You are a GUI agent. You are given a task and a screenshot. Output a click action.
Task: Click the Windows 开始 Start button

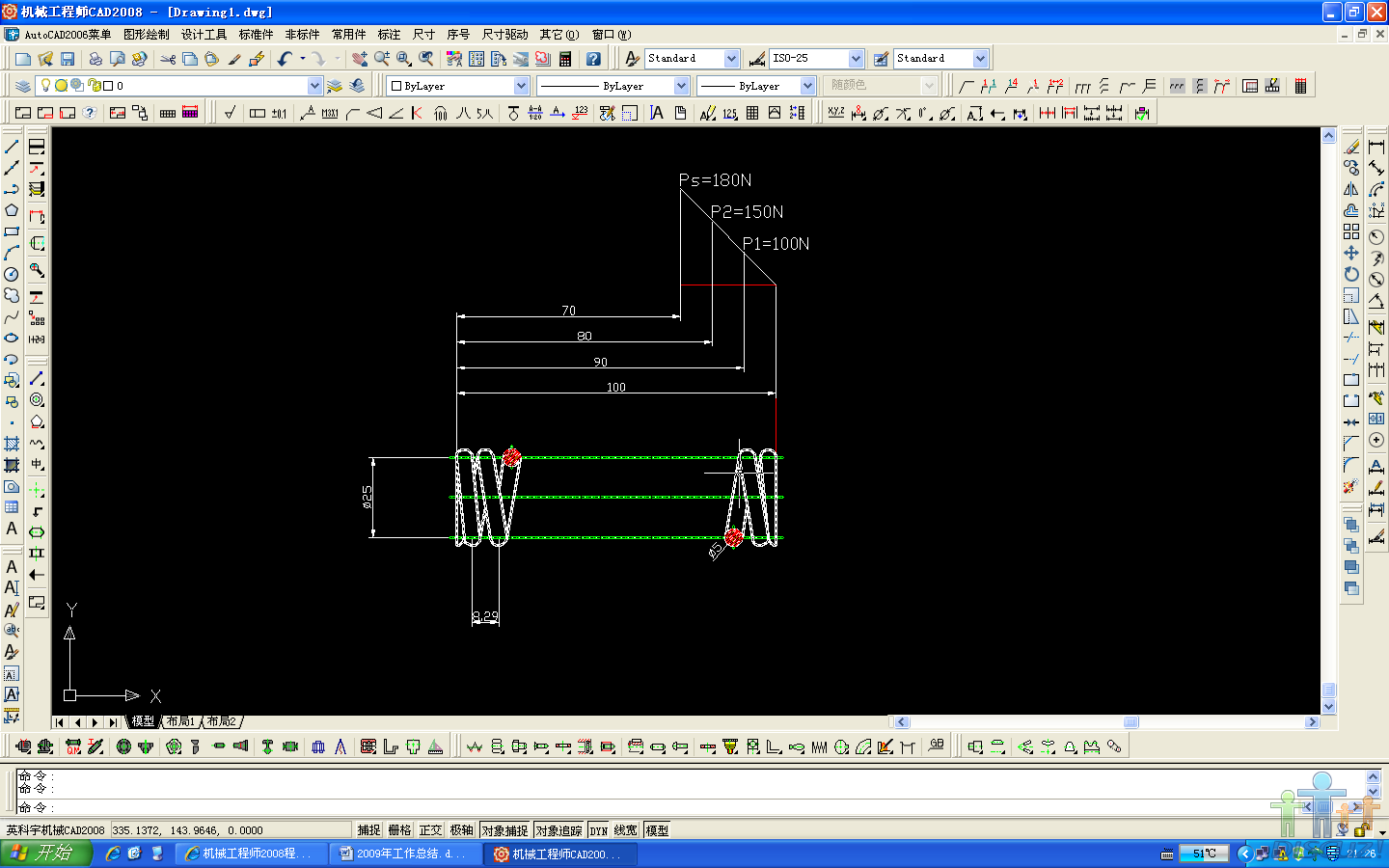(x=46, y=854)
